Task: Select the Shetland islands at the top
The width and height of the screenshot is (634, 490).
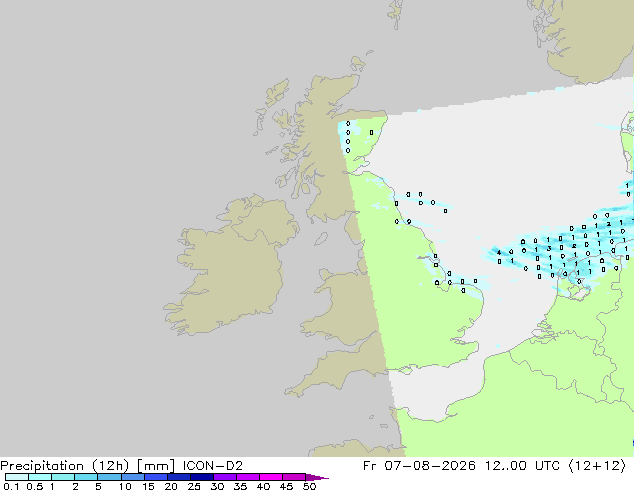Action: click(x=396, y=14)
